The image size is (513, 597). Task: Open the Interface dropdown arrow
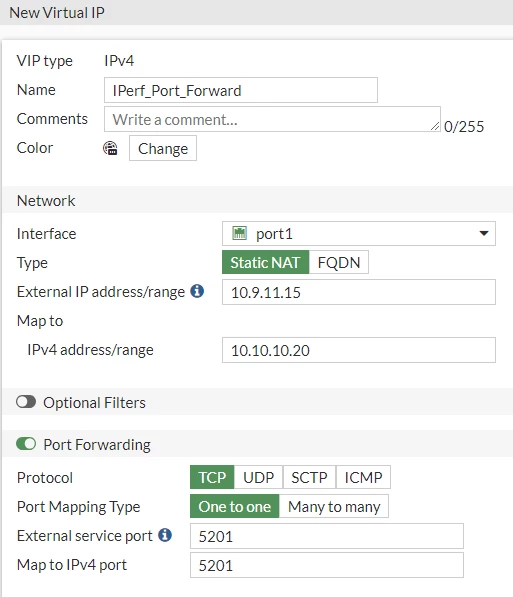click(x=484, y=233)
